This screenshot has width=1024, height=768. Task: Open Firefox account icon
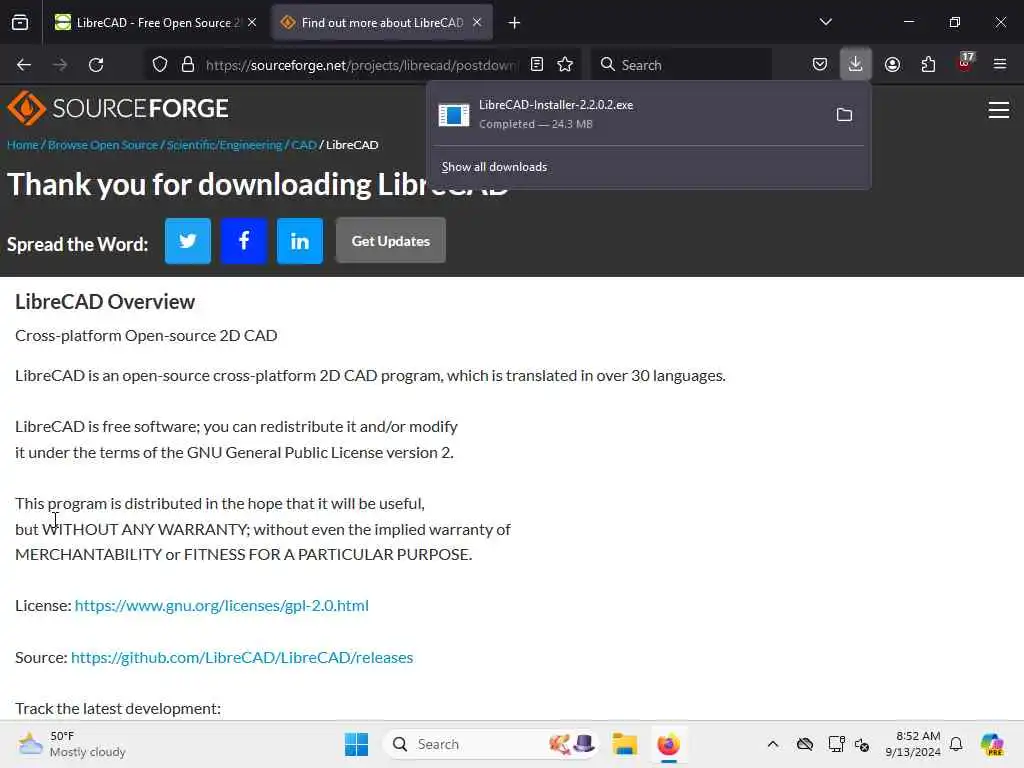[x=892, y=65]
